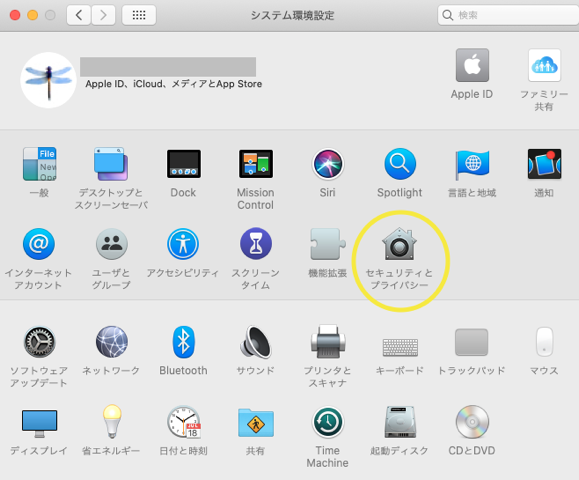579x480 pixels.
Task: Click the back navigation arrow
Action: 79,15
